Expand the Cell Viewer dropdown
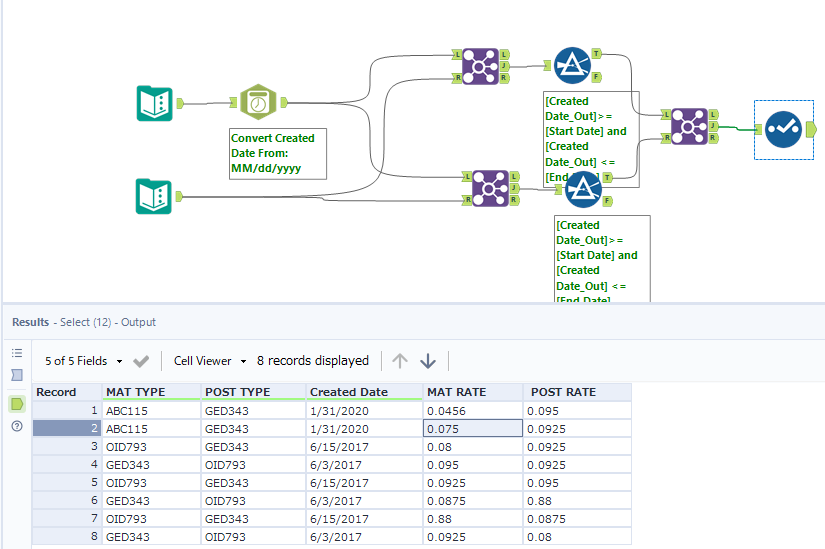Image resolution: width=825 pixels, height=549 pixels. 209,361
